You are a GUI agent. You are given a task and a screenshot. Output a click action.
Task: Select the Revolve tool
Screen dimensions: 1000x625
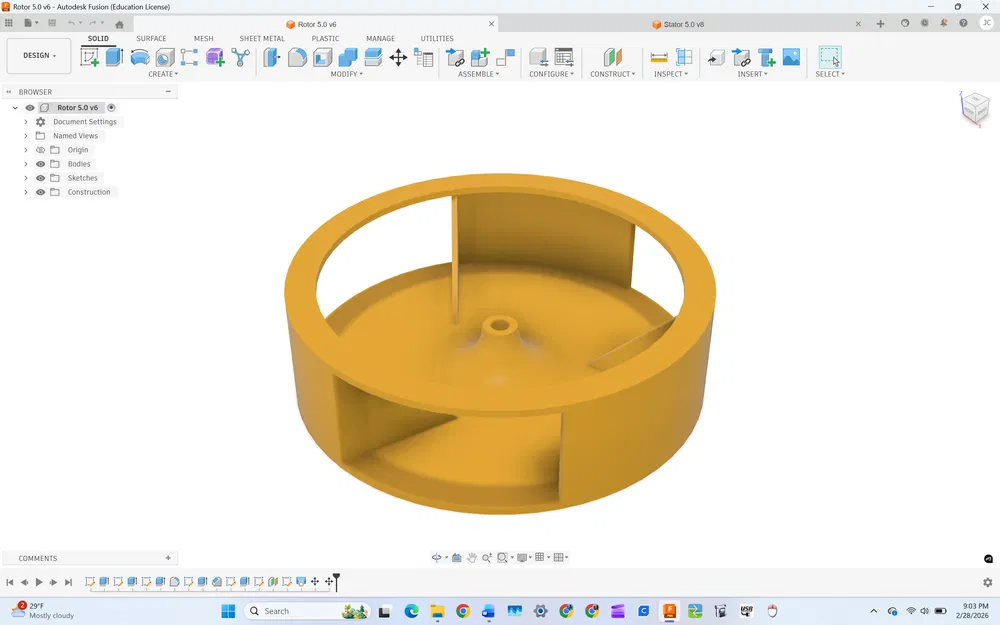coord(140,57)
